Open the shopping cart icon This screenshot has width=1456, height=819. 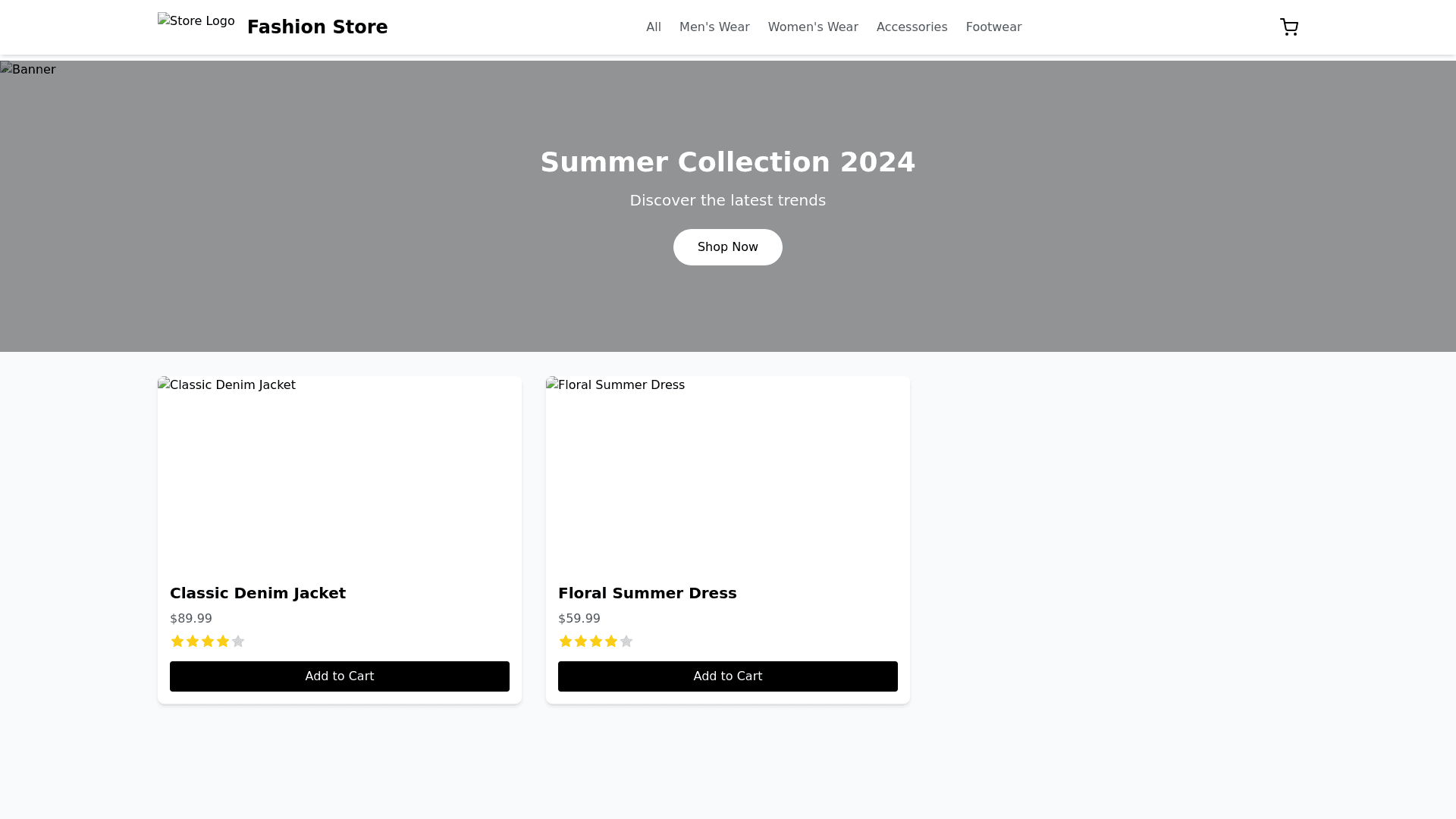[1288, 27]
